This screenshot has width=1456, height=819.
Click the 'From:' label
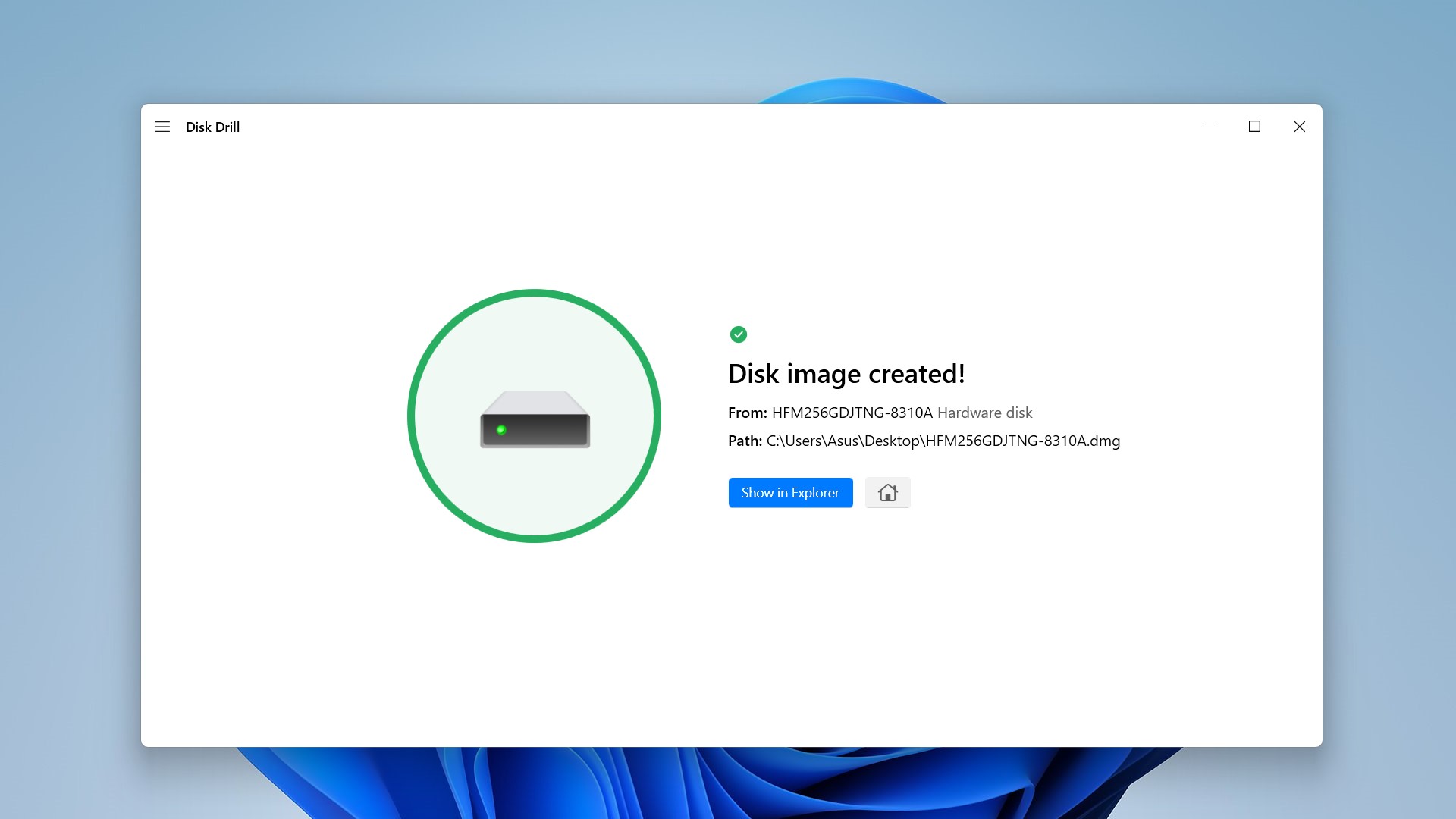(x=747, y=413)
